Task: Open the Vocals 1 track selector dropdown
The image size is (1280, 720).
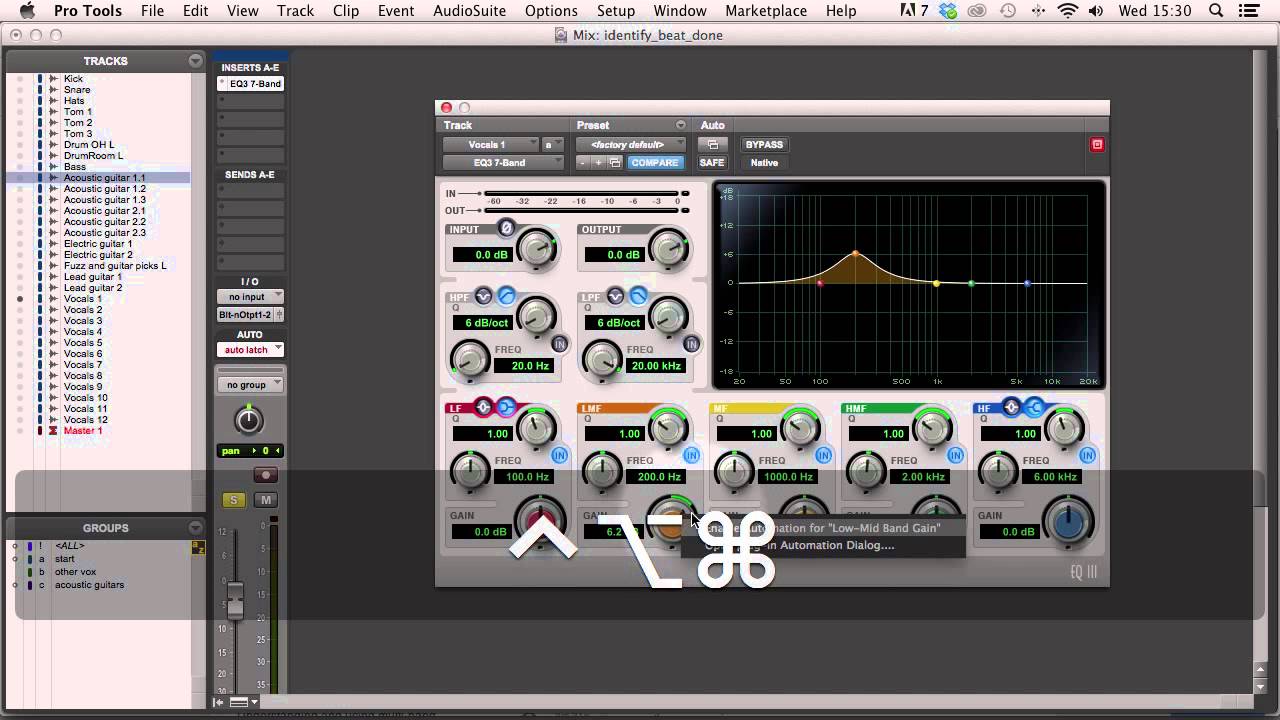Action: tap(490, 145)
